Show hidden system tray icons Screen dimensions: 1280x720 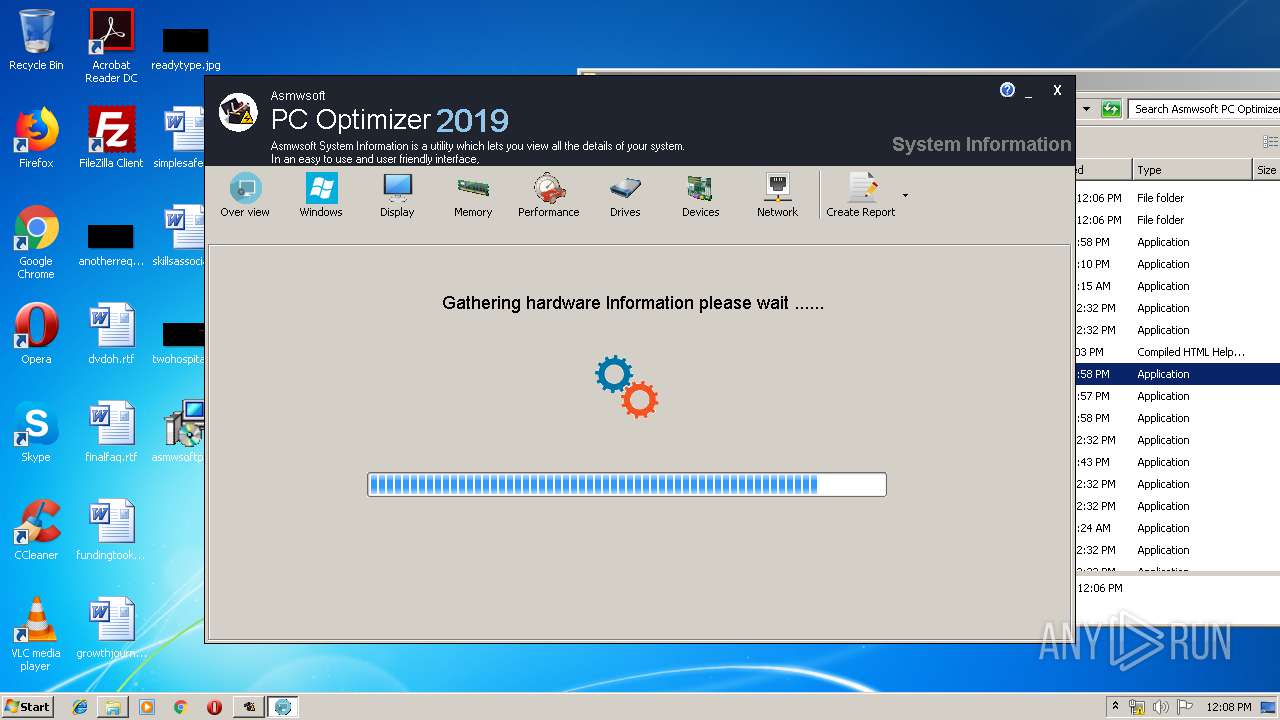tap(1116, 706)
